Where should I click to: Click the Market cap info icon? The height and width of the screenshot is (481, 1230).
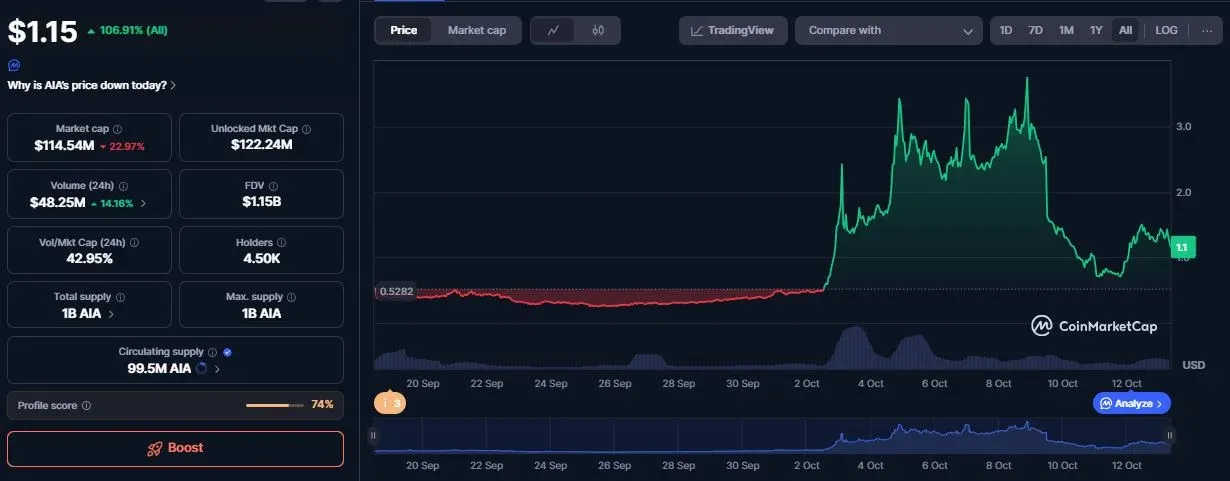(118, 129)
